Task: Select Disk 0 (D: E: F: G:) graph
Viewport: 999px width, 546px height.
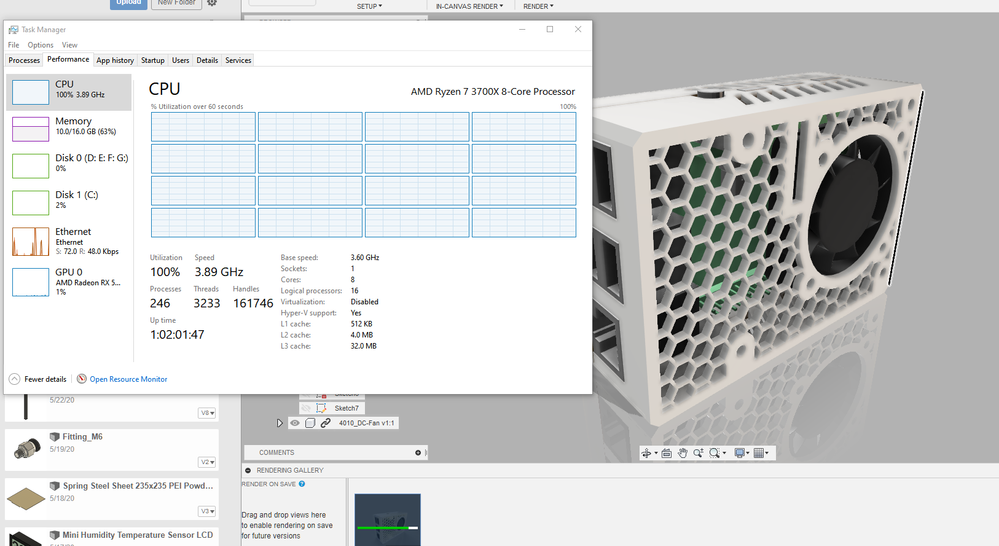Action: point(31,166)
